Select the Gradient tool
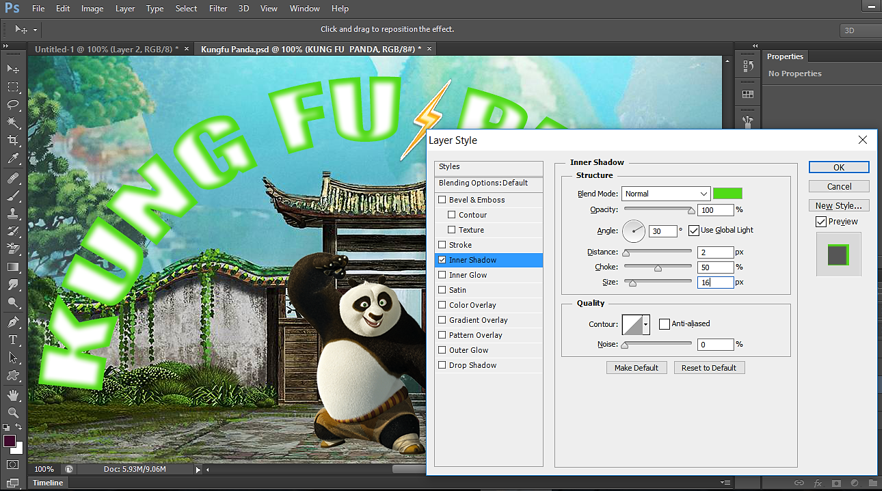The image size is (883, 493). pos(13,267)
